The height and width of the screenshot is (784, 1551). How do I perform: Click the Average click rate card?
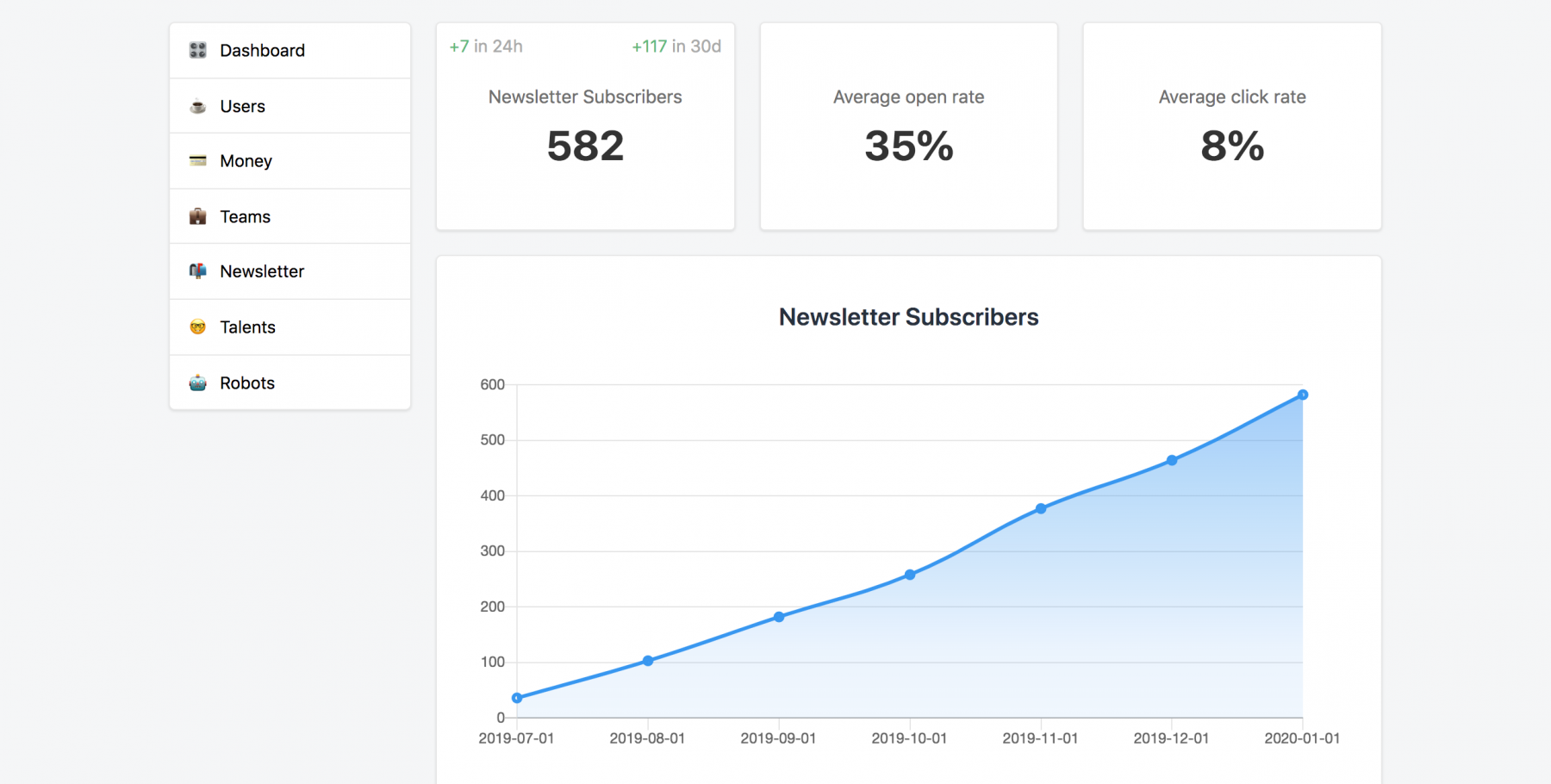click(1231, 127)
